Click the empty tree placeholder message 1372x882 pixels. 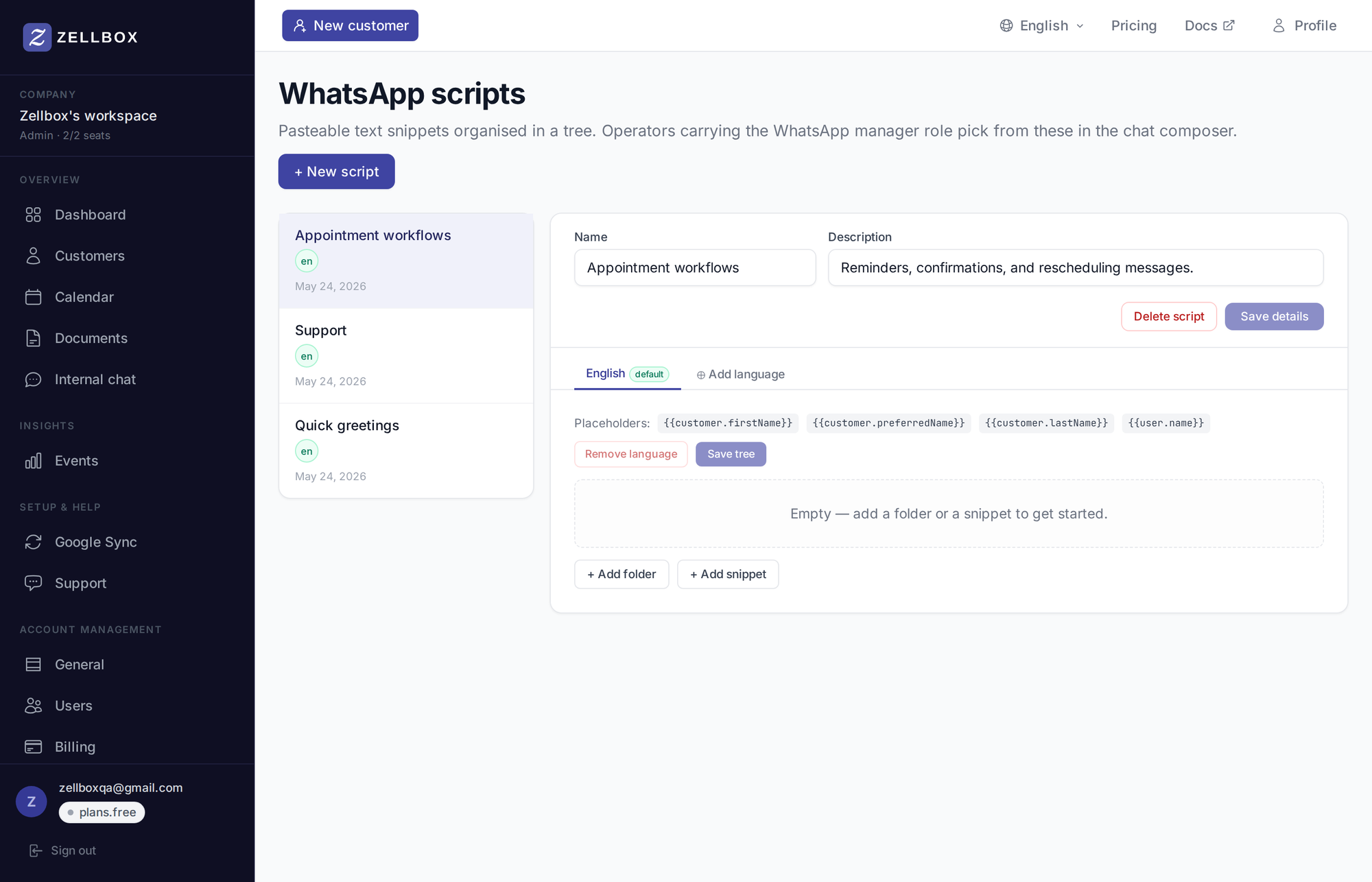[949, 514]
